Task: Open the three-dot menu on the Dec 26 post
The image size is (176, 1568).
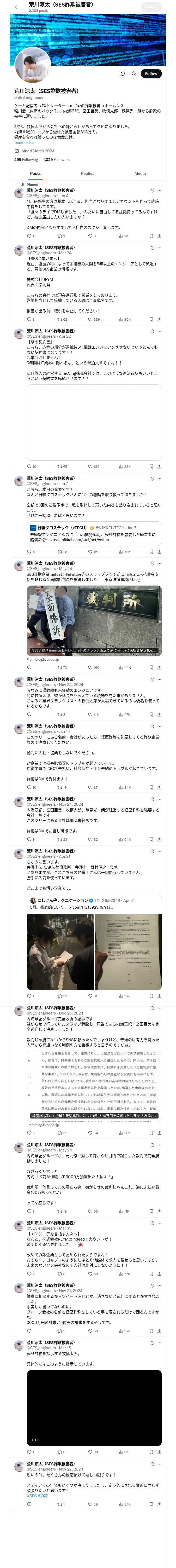Action: [160, 1008]
